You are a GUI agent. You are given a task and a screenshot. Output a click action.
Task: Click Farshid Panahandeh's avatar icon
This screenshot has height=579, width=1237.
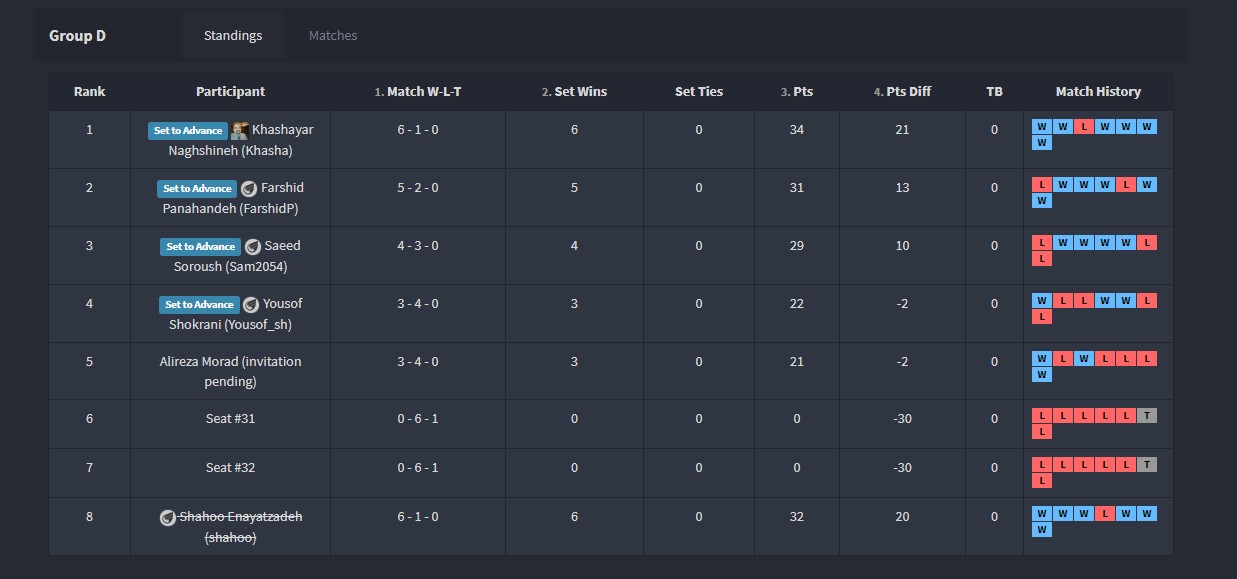coord(249,189)
